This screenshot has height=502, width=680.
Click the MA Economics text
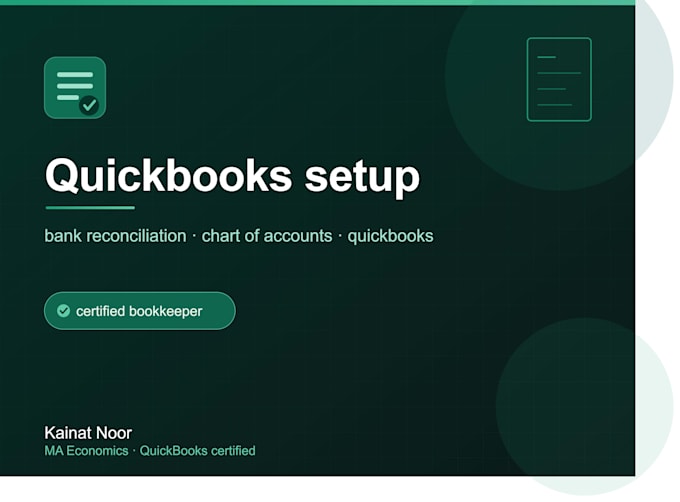(x=86, y=451)
